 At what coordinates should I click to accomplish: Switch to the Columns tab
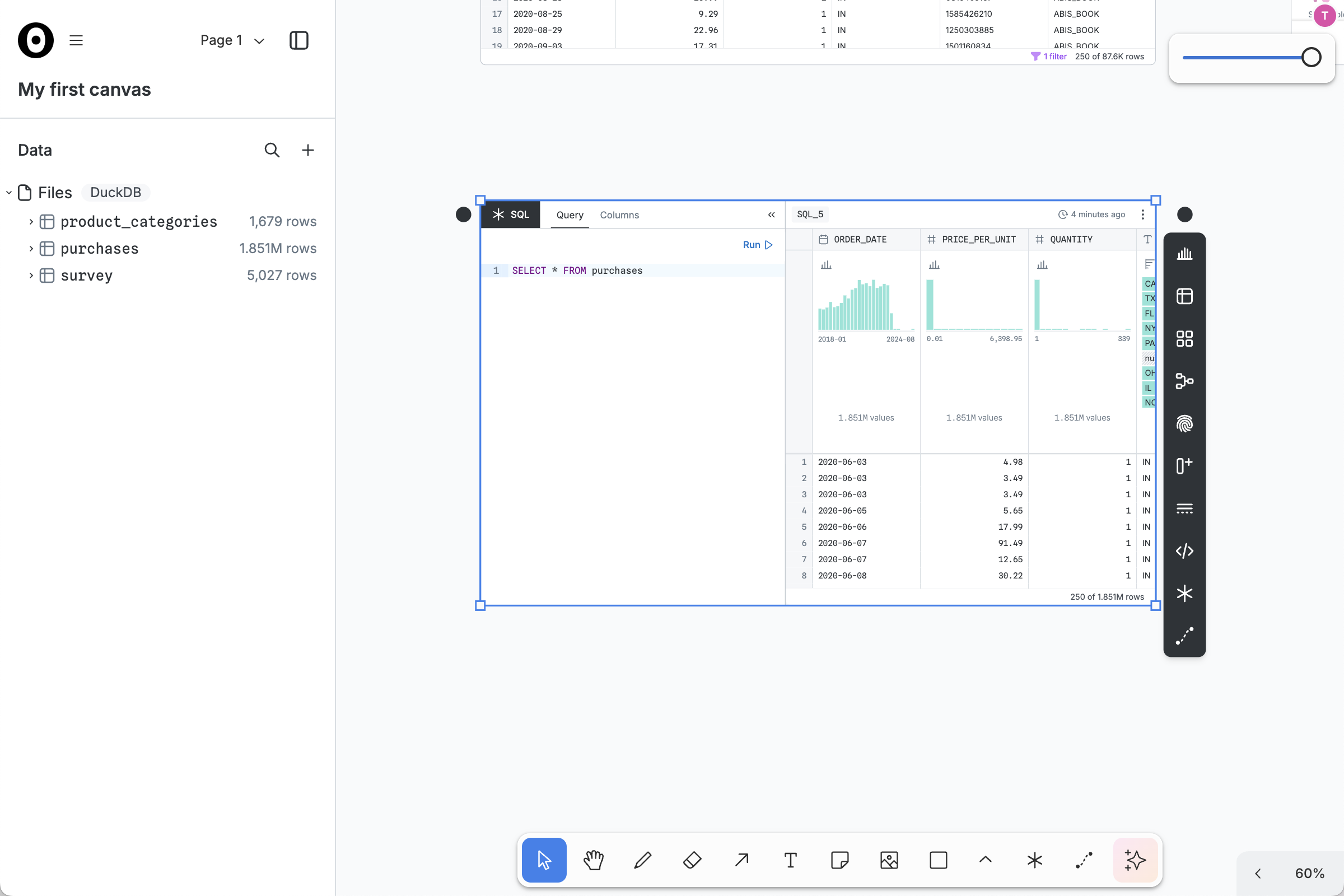point(619,215)
